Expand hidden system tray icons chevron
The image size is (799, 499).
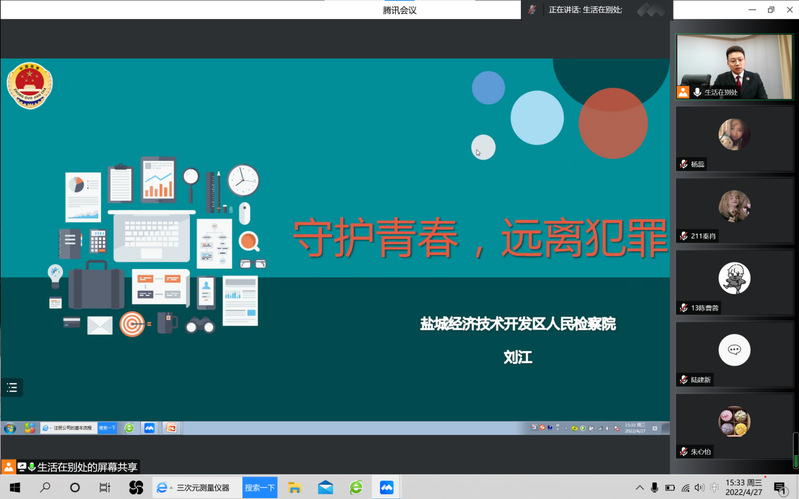tap(638, 488)
